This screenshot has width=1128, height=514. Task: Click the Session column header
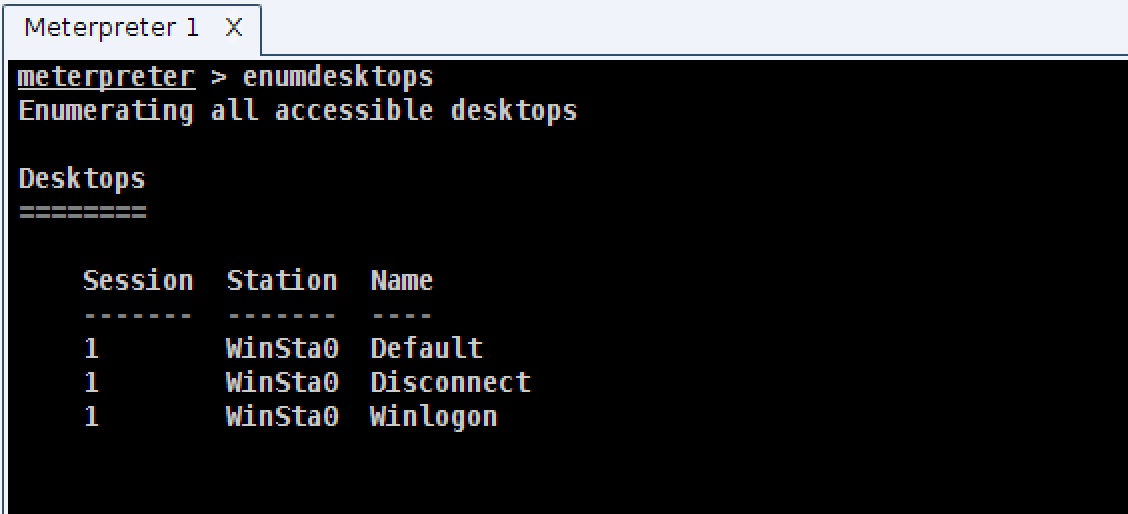pyautogui.click(x=138, y=281)
